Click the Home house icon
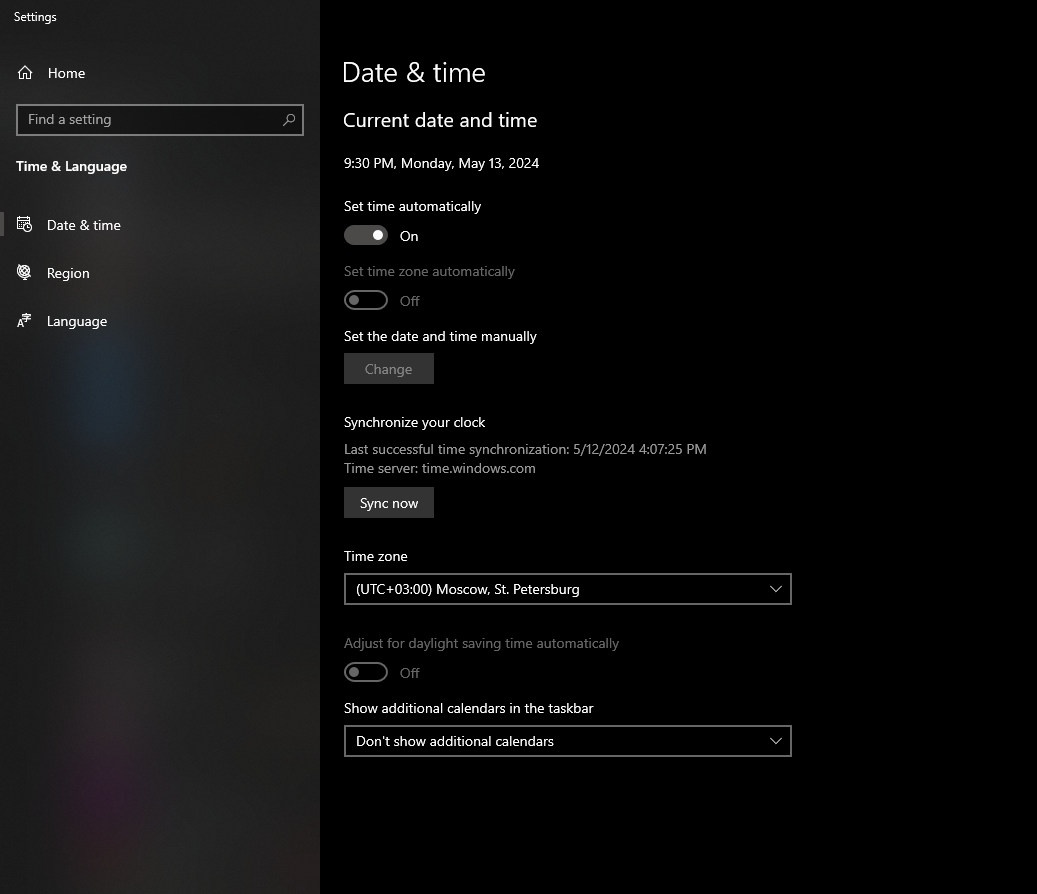Screen dimensions: 1037x894 [x=25, y=73]
